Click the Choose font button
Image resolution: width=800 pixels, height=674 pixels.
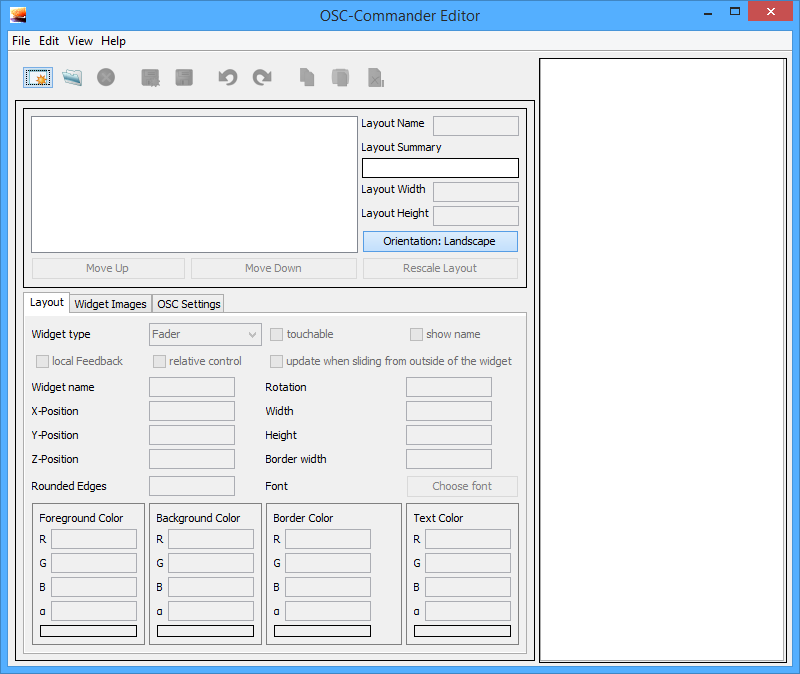[462, 486]
